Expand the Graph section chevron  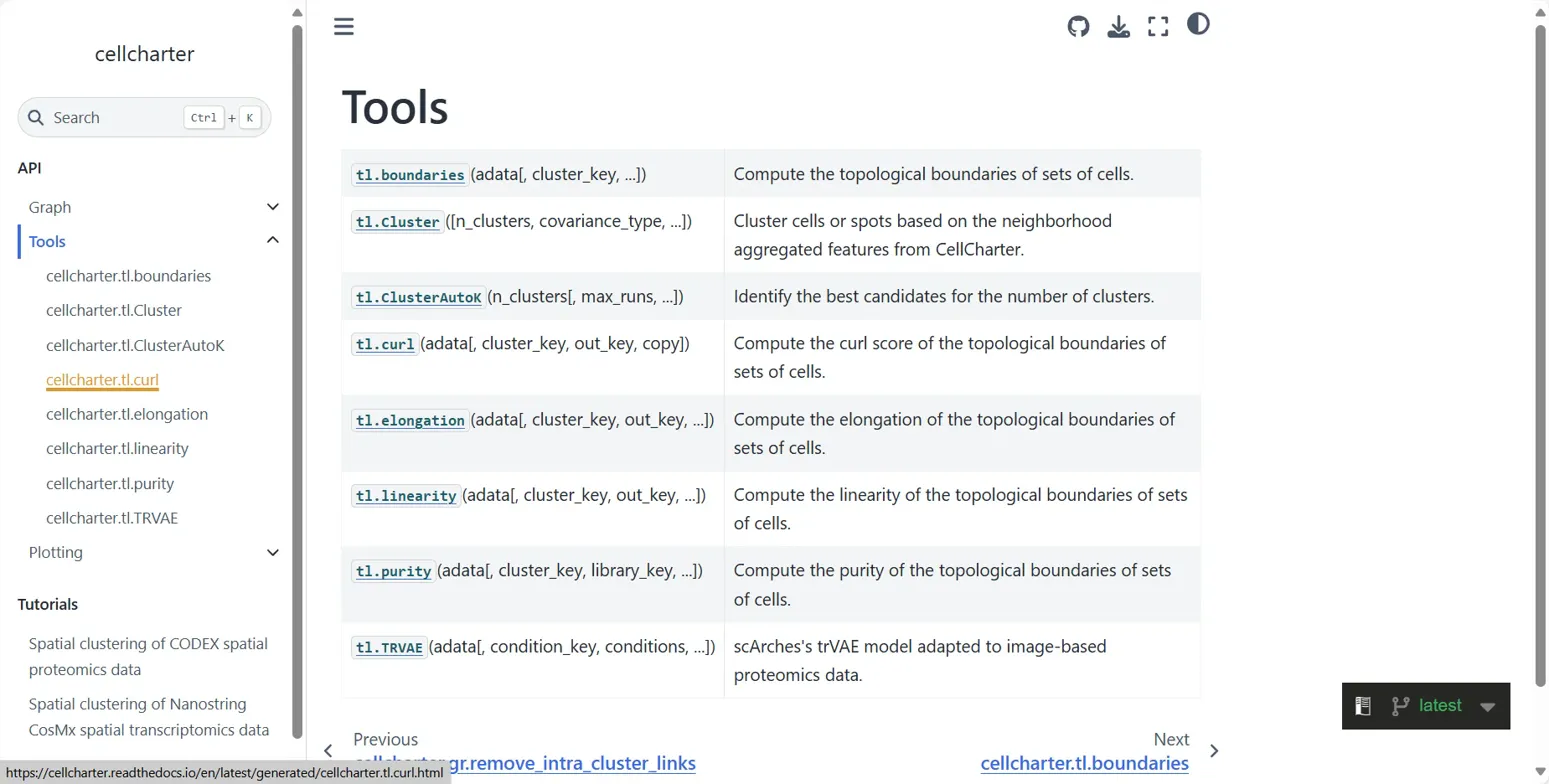[x=272, y=207]
